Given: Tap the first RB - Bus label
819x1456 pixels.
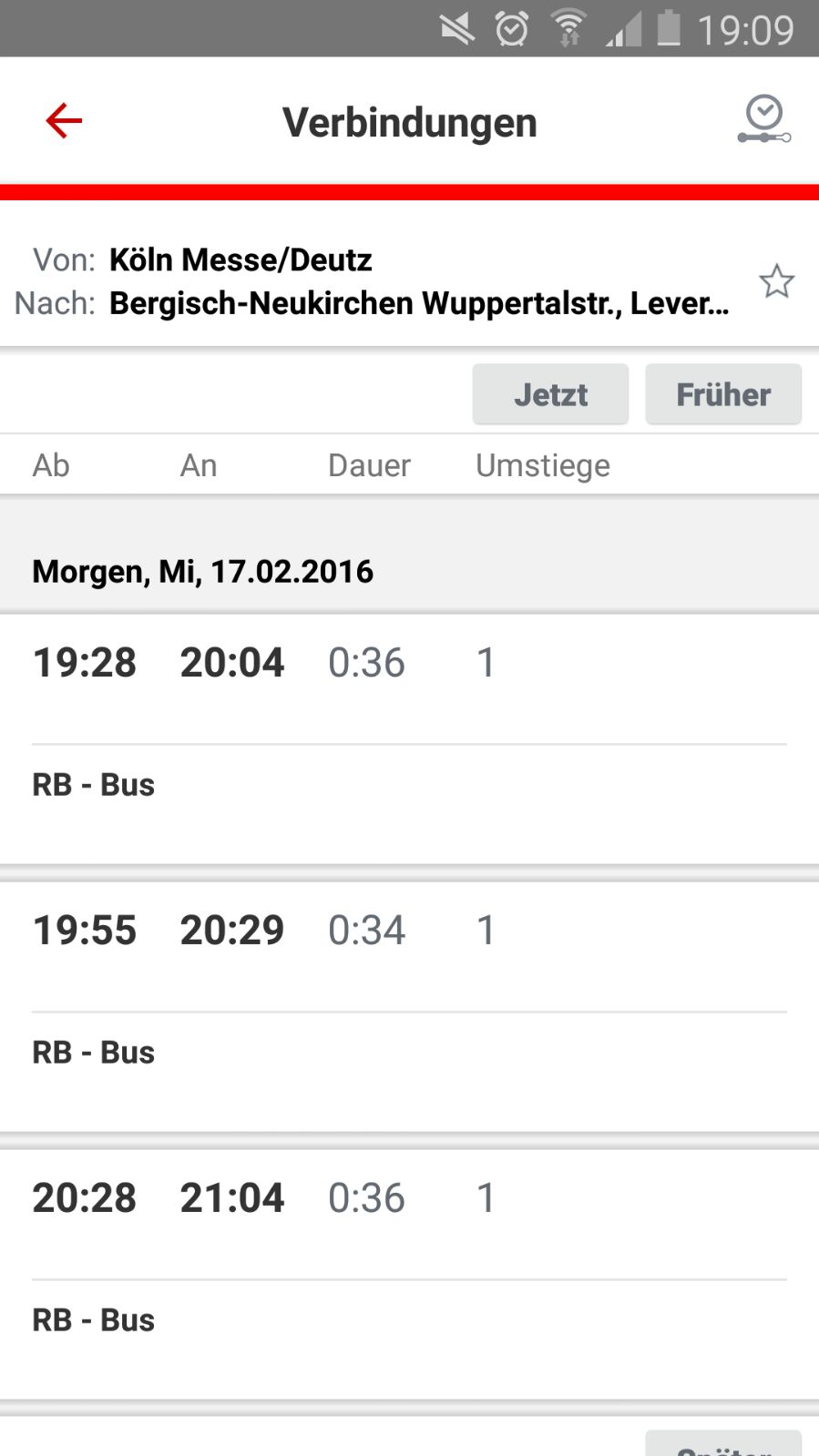Looking at the screenshot, I should [x=94, y=785].
